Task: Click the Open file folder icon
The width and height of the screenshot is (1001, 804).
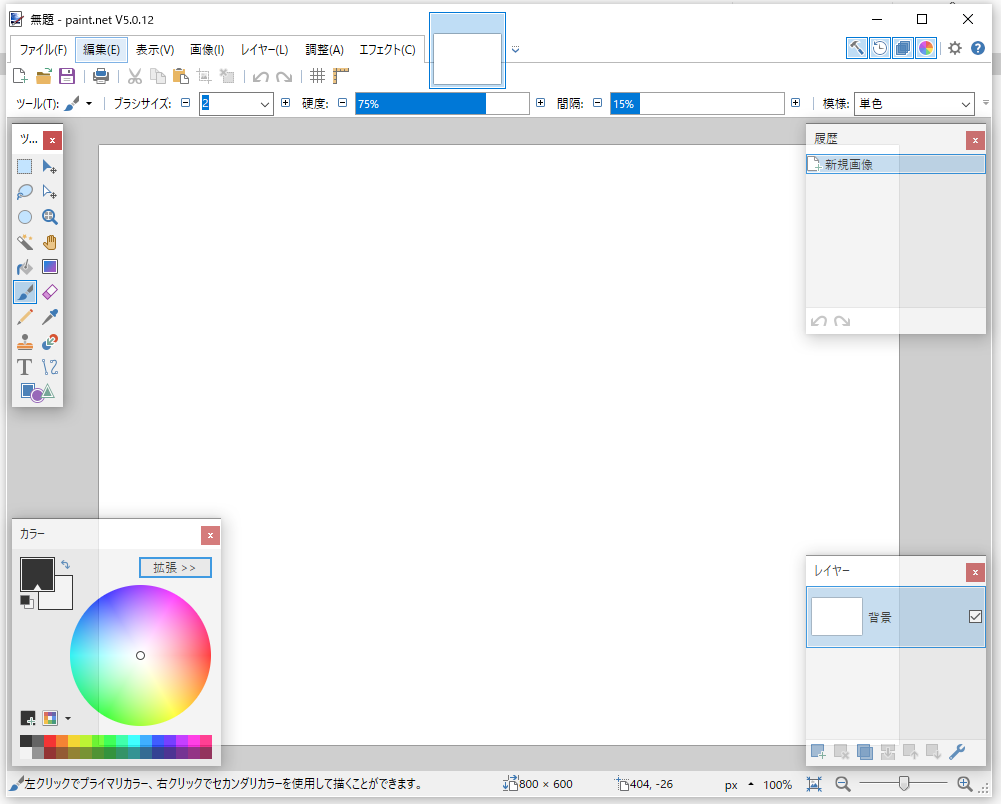Action: 43,76
